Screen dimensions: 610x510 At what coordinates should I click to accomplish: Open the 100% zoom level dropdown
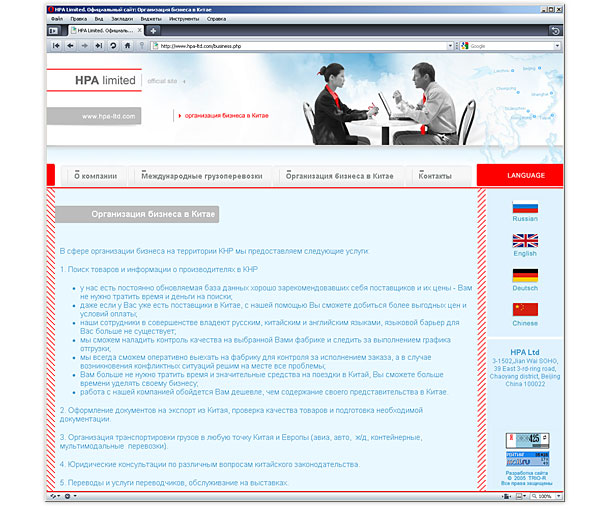point(559,496)
